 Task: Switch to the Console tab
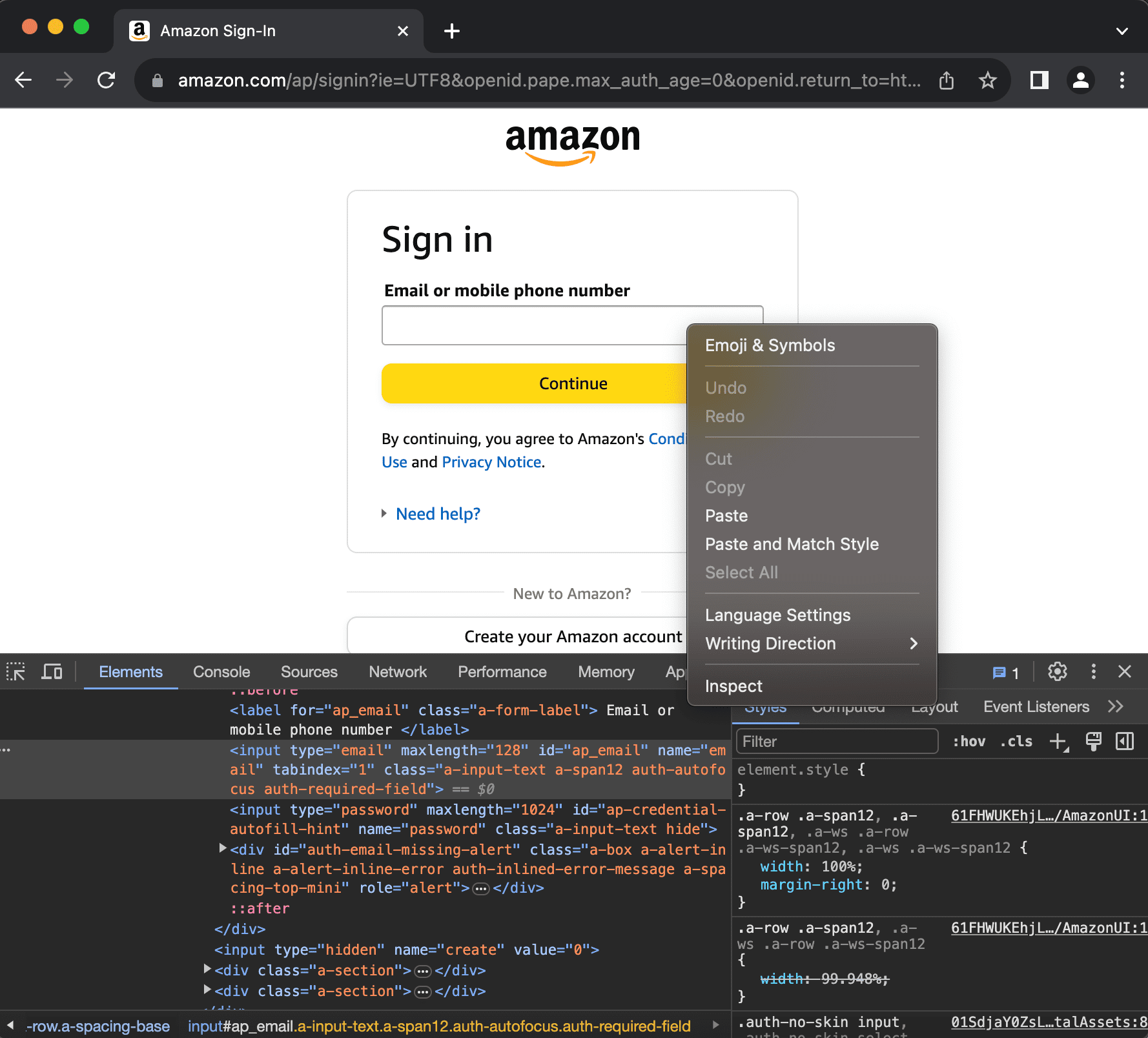(x=221, y=672)
